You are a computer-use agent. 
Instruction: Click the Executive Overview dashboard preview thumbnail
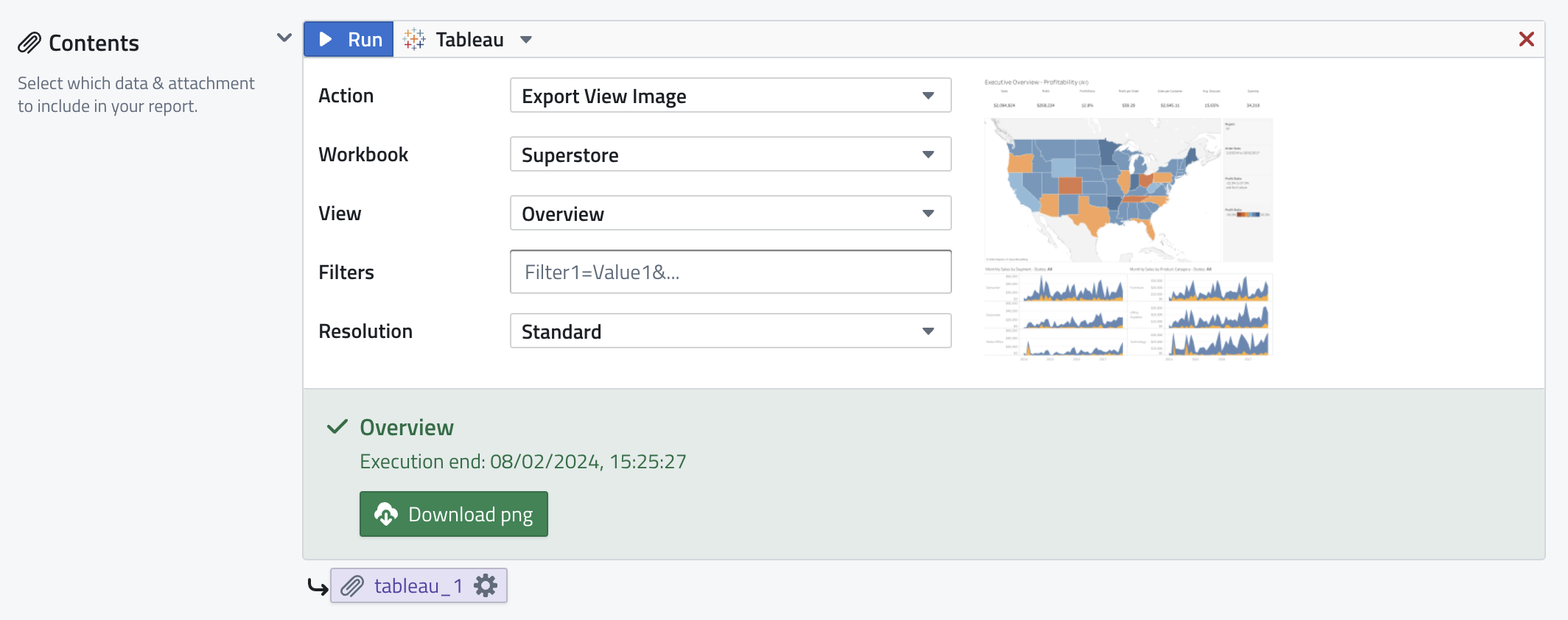tap(1128, 218)
